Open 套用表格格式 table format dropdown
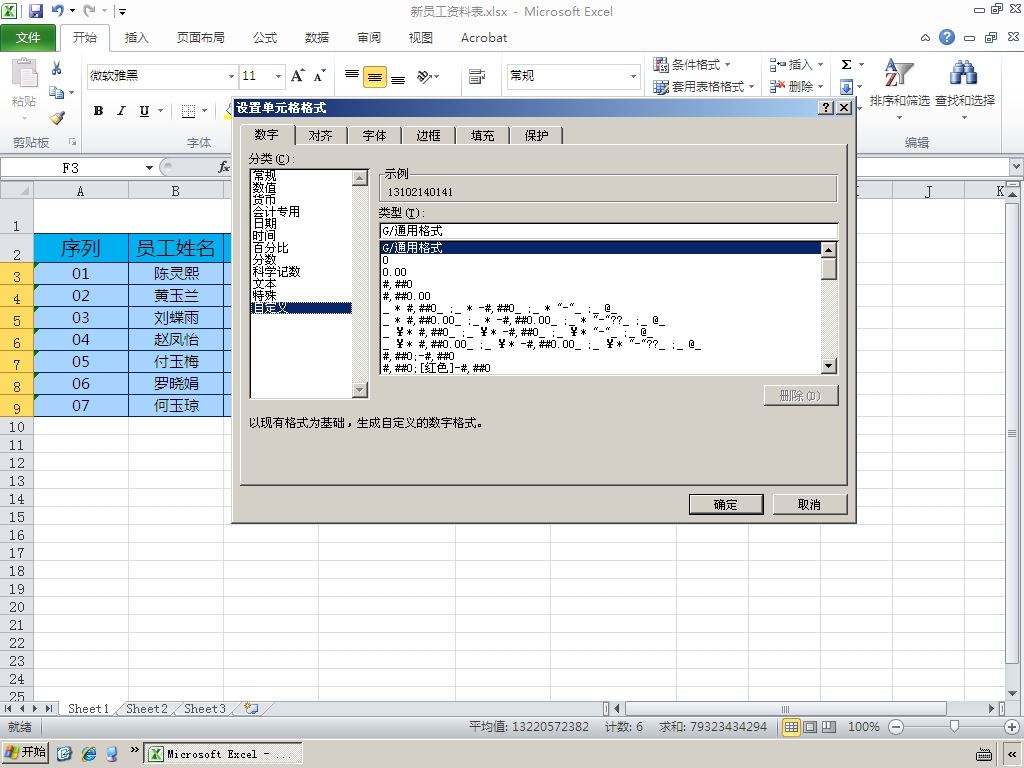Image resolution: width=1024 pixels, height=768 pixels. pyautogui.click(x=704, y=86)
